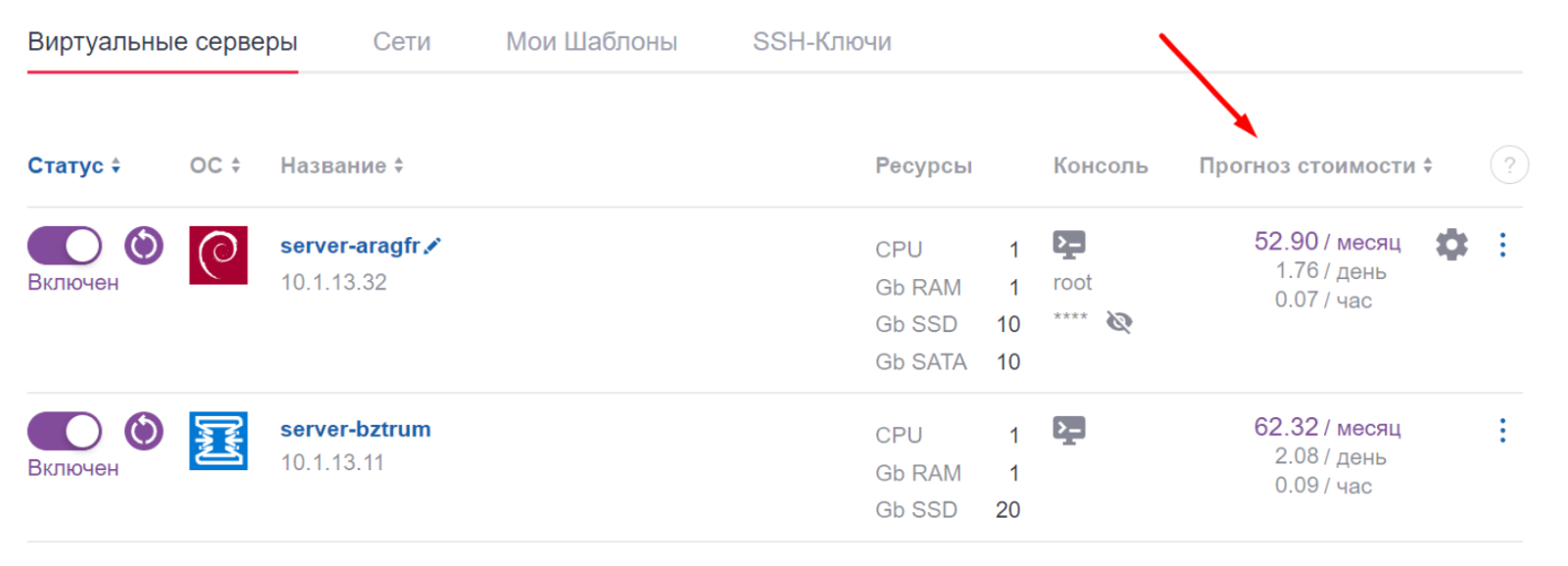This screenshot has width=1568, height=566.
Task: Switch to the Сети tab
Action: [402, 42]
